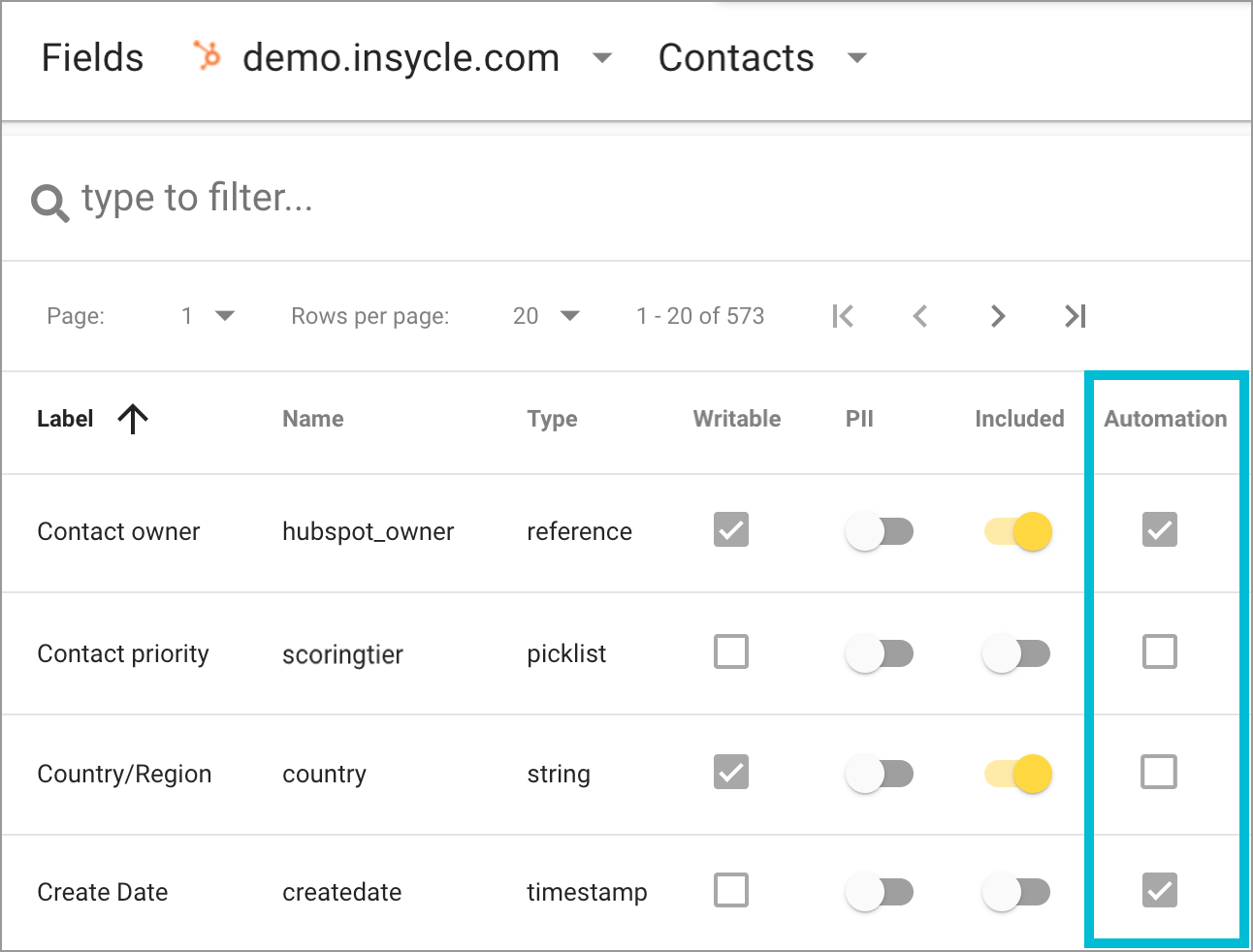Screen dimensions: 1253x952
Task: Click the ascending sort arrow beside Label
Action: pyautogui.click(x=132, y=419)
